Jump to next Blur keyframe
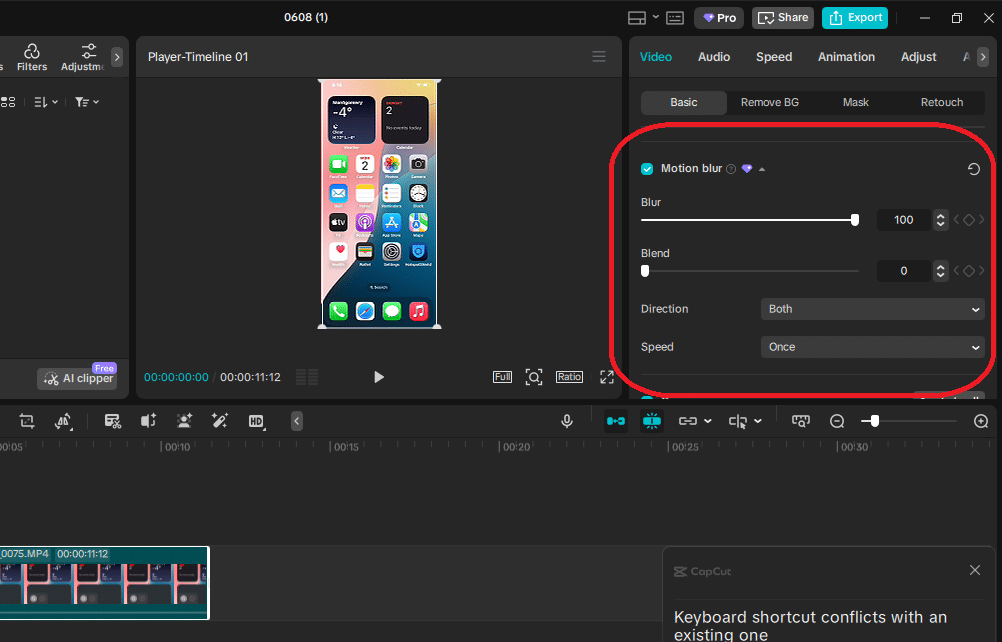The height and width of the screenshot is (642, 1002). point(982,220)
